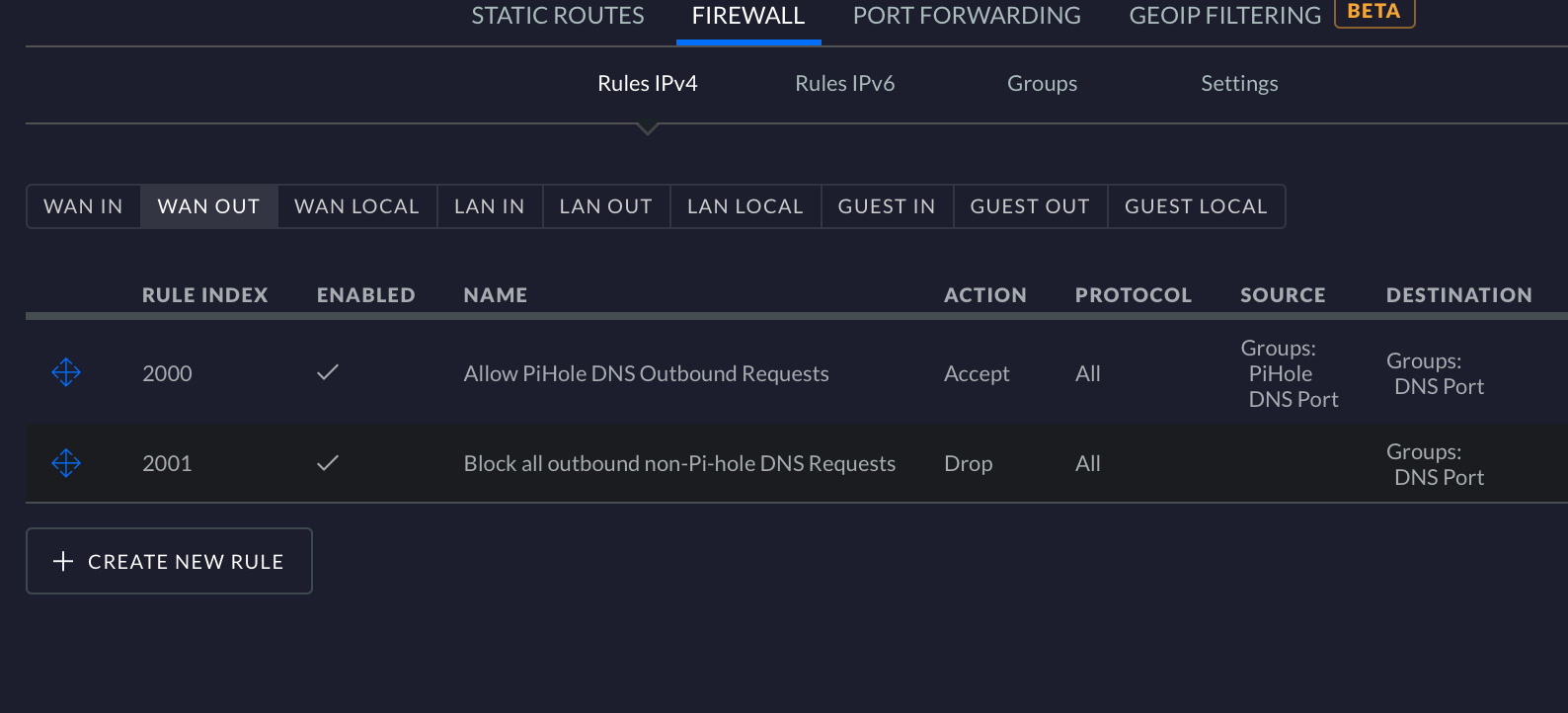The width and height of the screenshot is (1568, 713).
Task: Open the firewall Groups sub-tab
Action: coord(1042,83)
